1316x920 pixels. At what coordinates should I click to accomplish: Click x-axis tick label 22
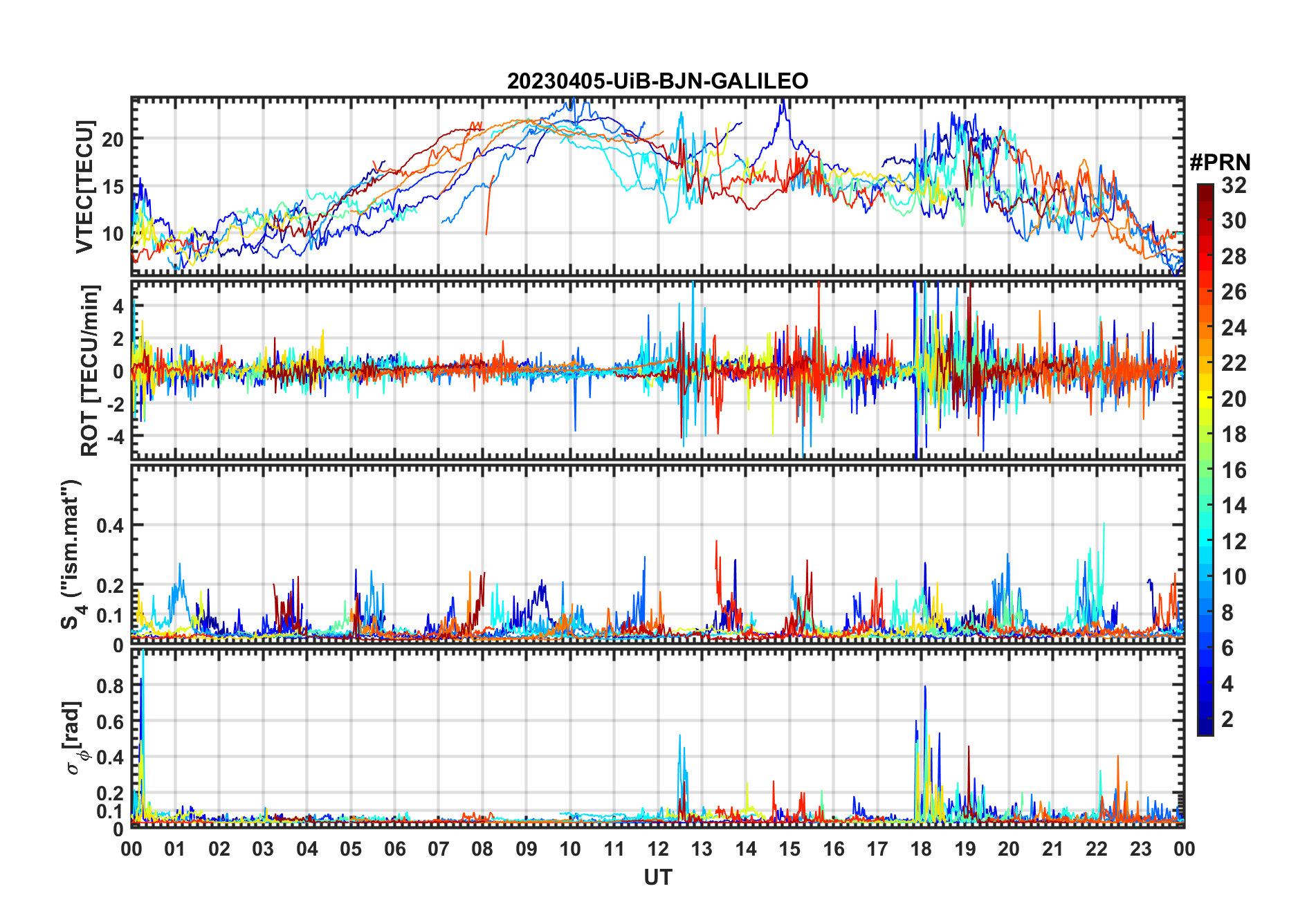[x=1097, y=849]
